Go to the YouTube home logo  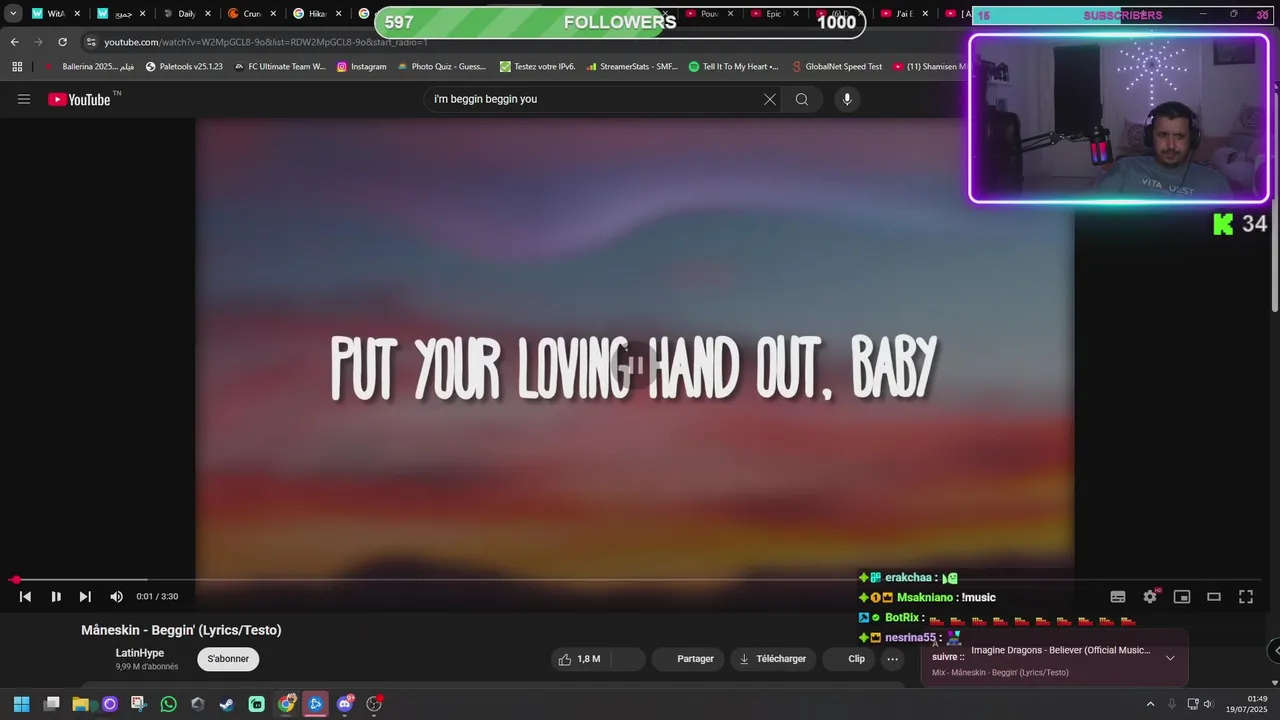pos(79,99)
